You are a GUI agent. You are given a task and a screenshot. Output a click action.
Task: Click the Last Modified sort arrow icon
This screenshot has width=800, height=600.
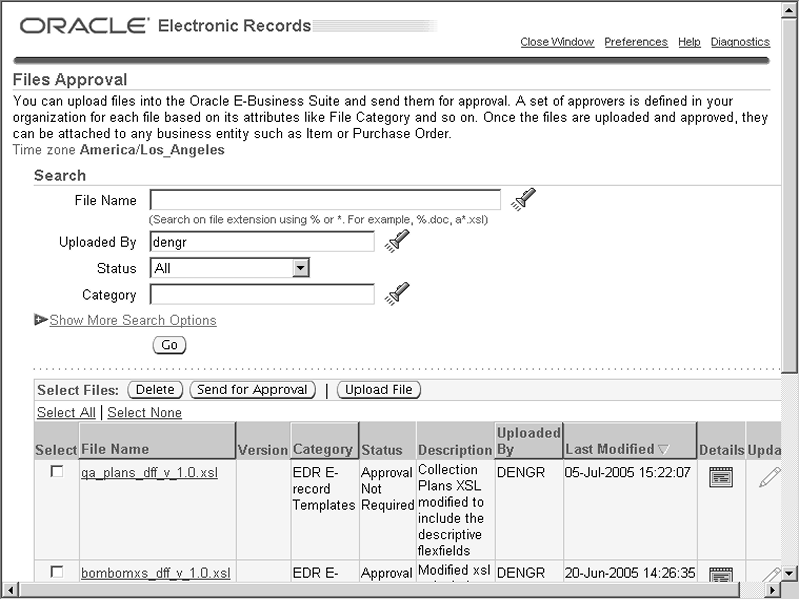click(x=663, y=449)
